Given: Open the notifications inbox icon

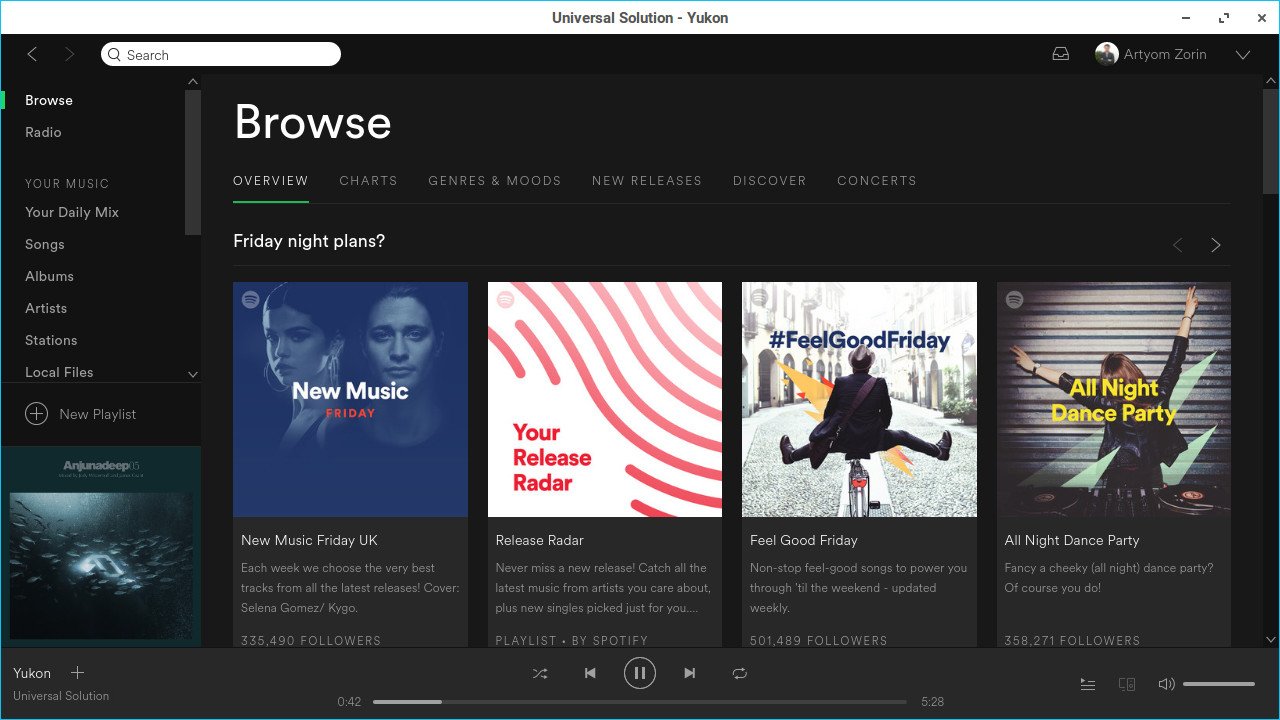Looking at the screenshot, I should [x=1061, y=54].
